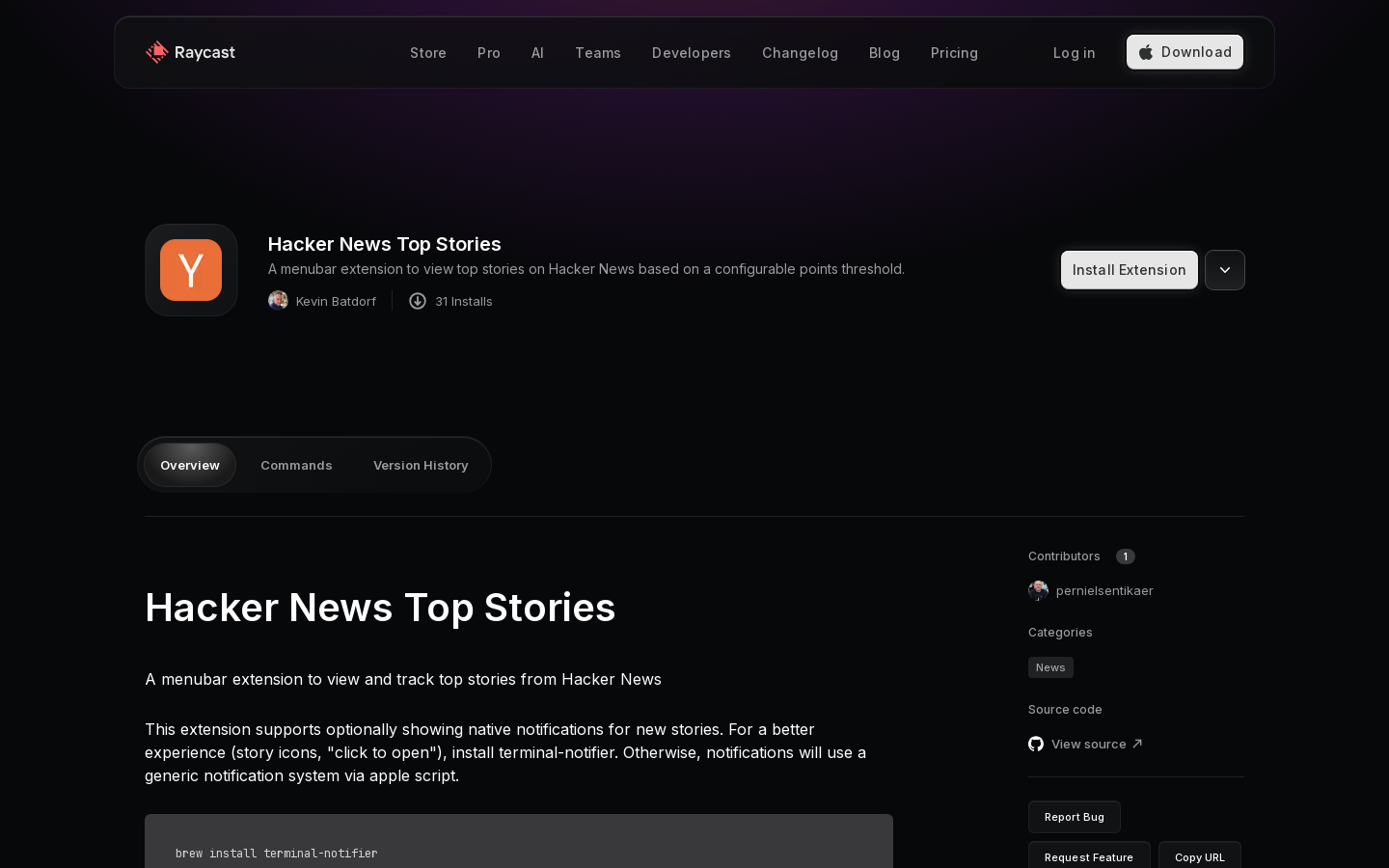Go to the AI navigation link
Screen dimensions: 1389x868
coord(537,53)
